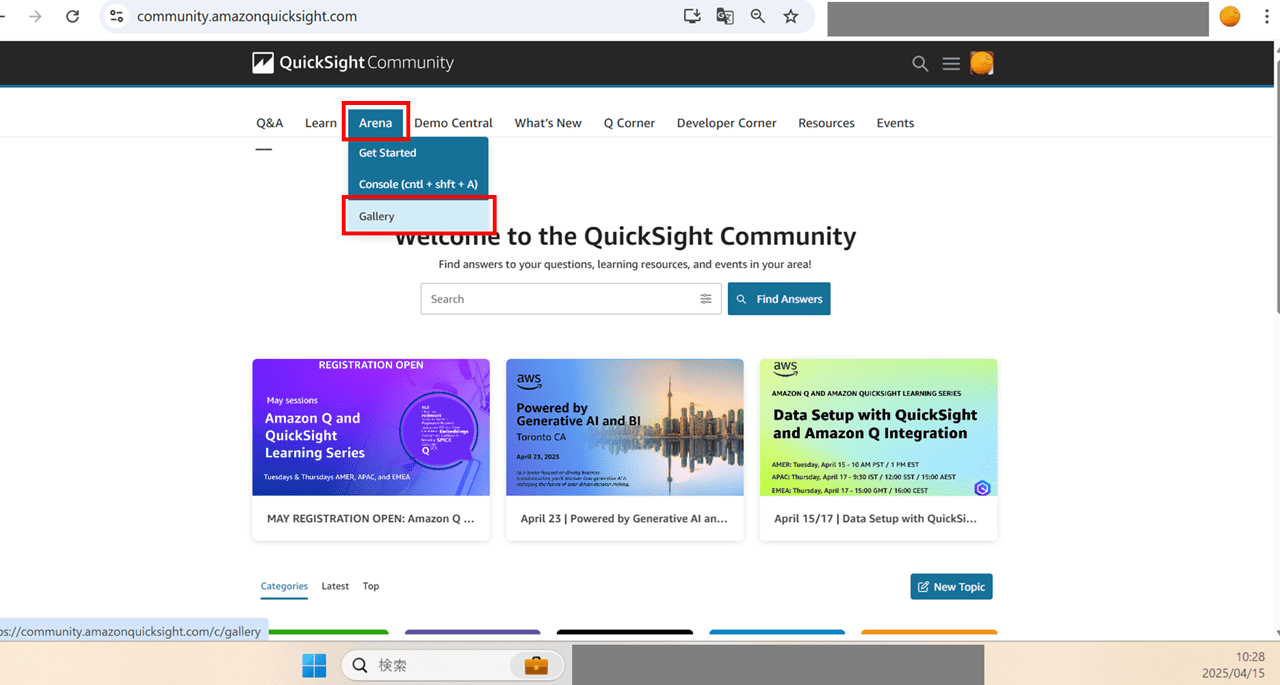This screenshot has height=685, width=1280.
Task: Click the zoom magnifier icon in address bar
Action: pos(758,16)
